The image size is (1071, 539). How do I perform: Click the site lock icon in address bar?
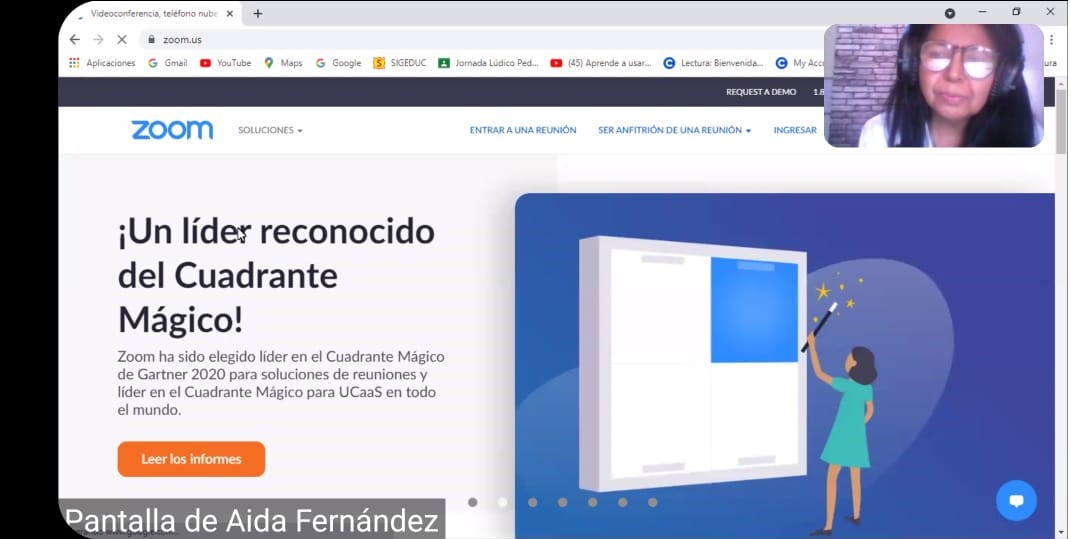(x=152, y=40)
